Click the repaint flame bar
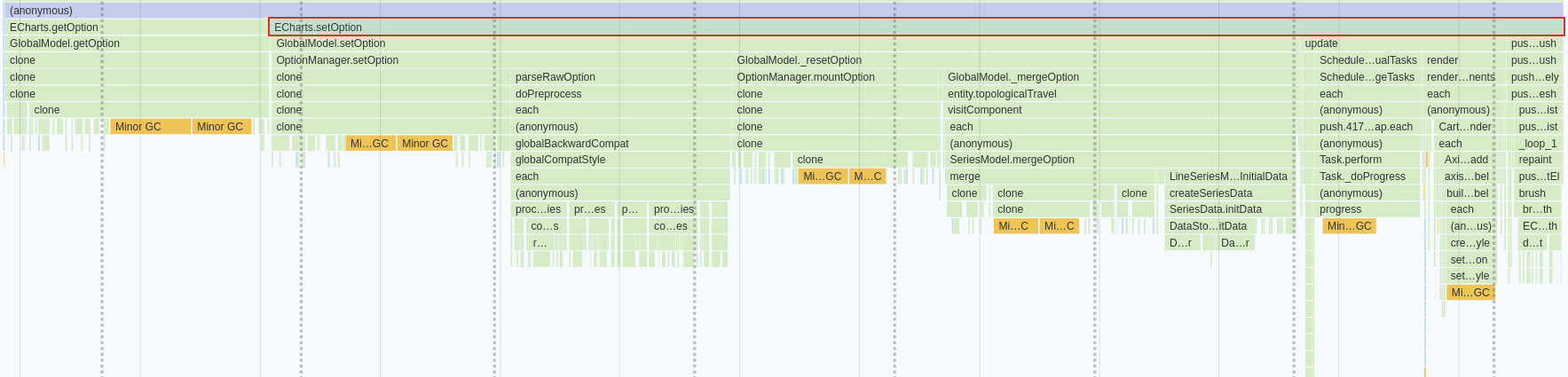The height and width of the screenshot is (377, 1568). pyautogui.click(x=1537, y=160)
